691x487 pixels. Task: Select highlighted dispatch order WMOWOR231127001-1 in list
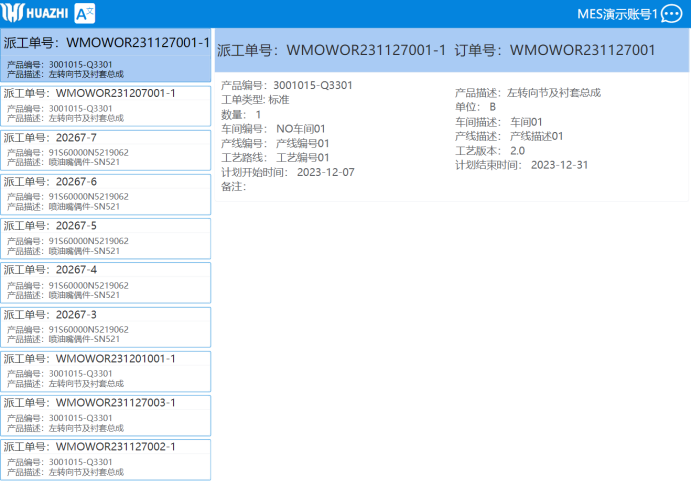pos(106,56)
